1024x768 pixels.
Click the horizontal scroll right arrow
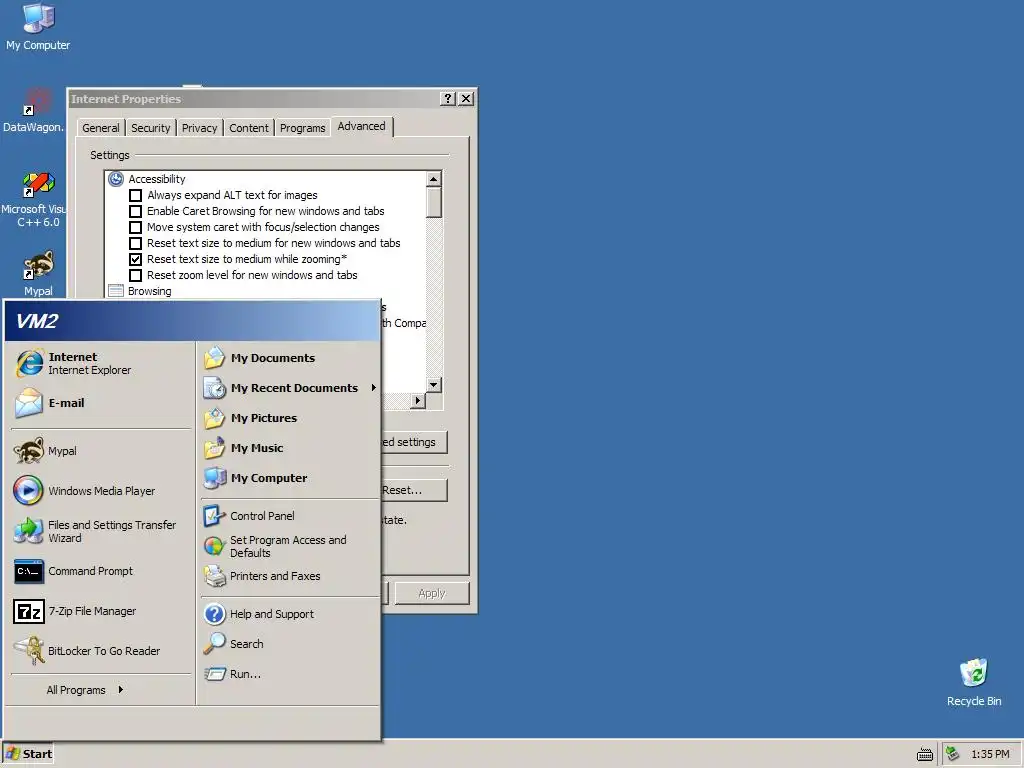pyautogui.click(x=418, y=400)
